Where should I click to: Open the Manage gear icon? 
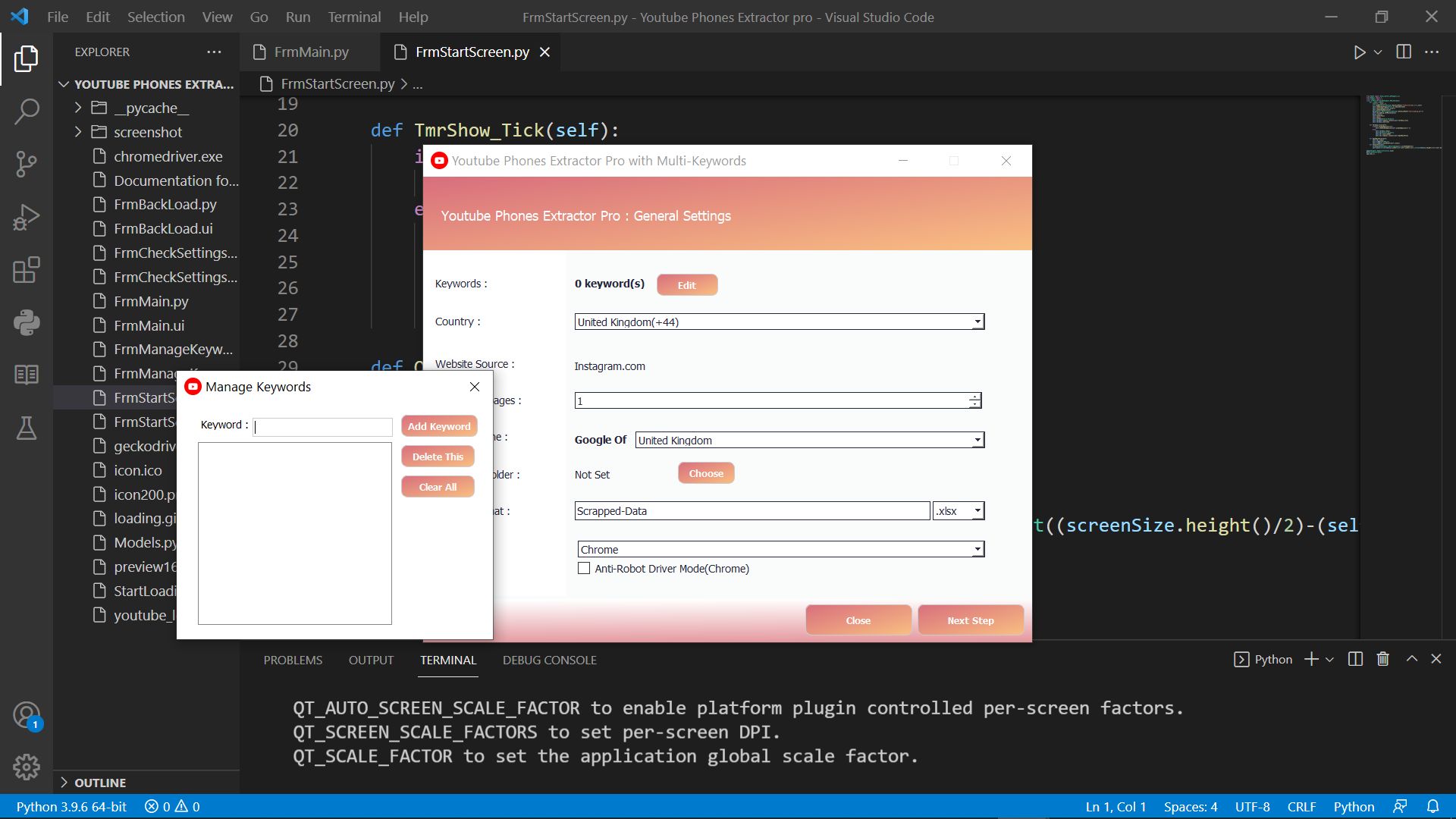(x=26, y=767)
